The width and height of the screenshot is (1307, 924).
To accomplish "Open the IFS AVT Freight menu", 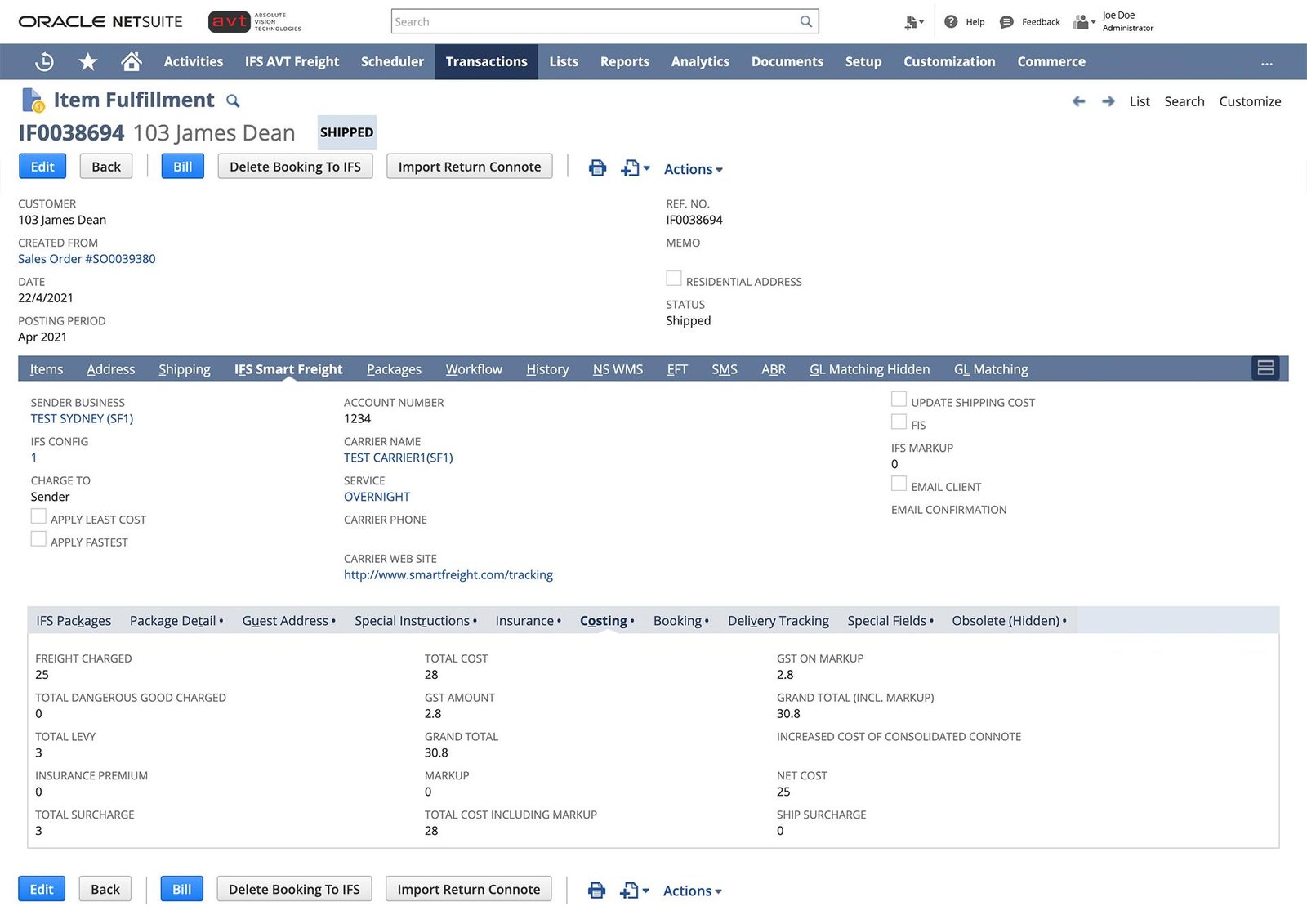I will click(292, 61).
